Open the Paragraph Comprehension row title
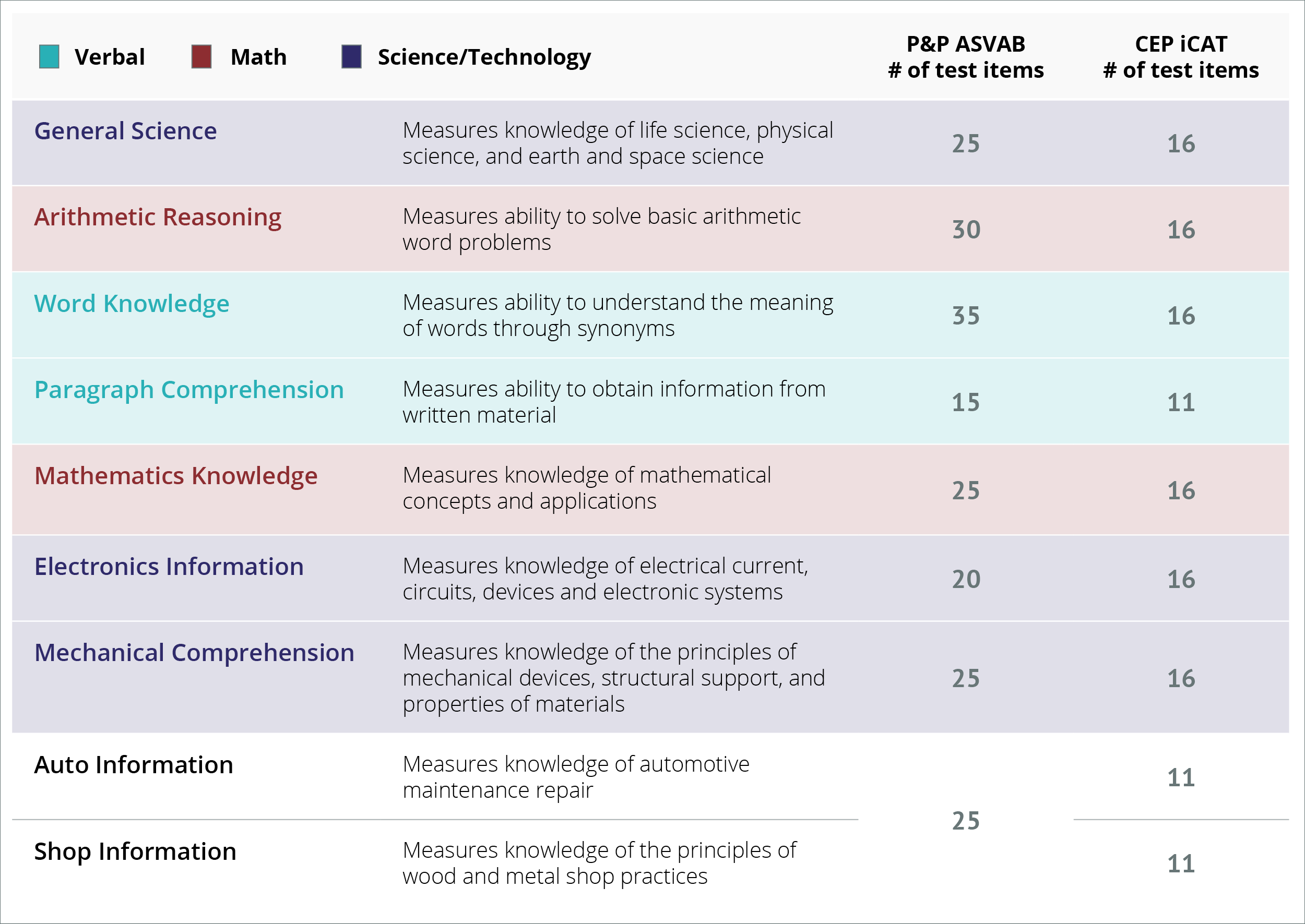 pos(189,390)
